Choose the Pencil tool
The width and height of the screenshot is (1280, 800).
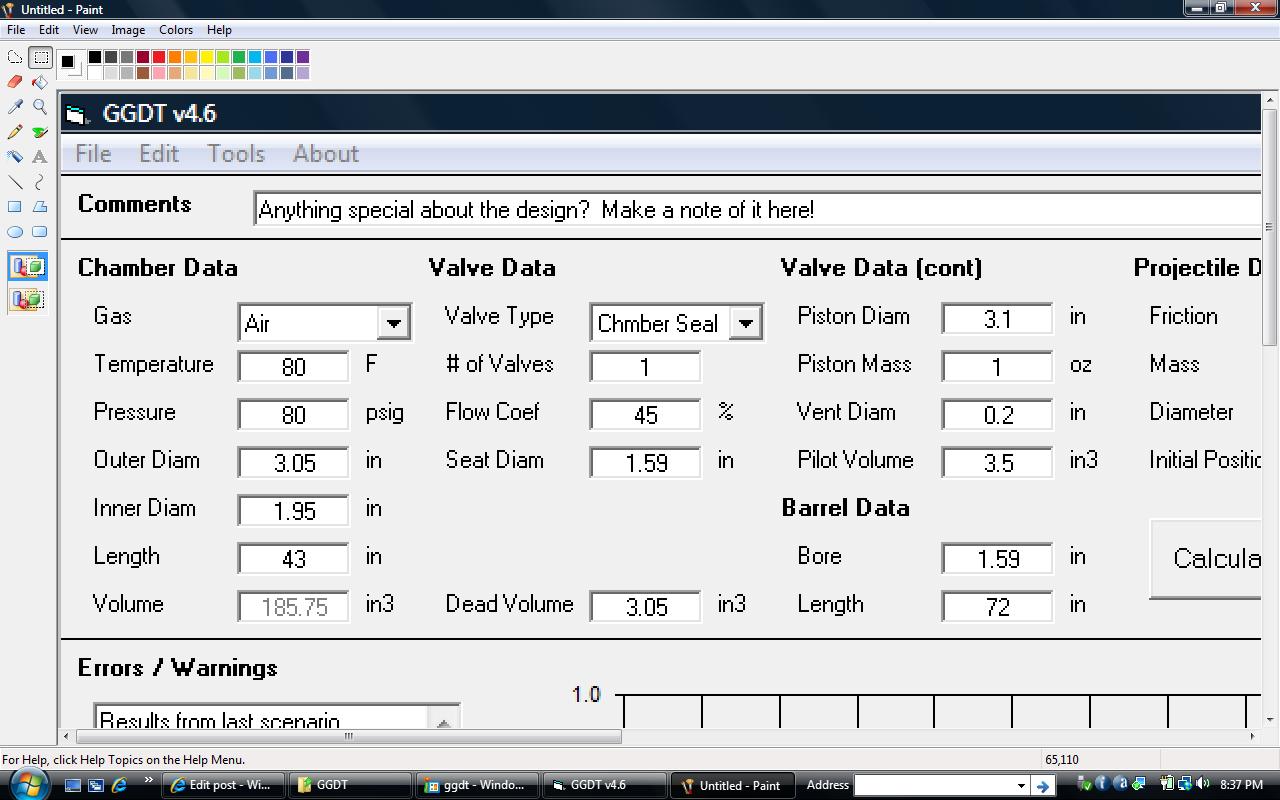click(x=15, y=132)
